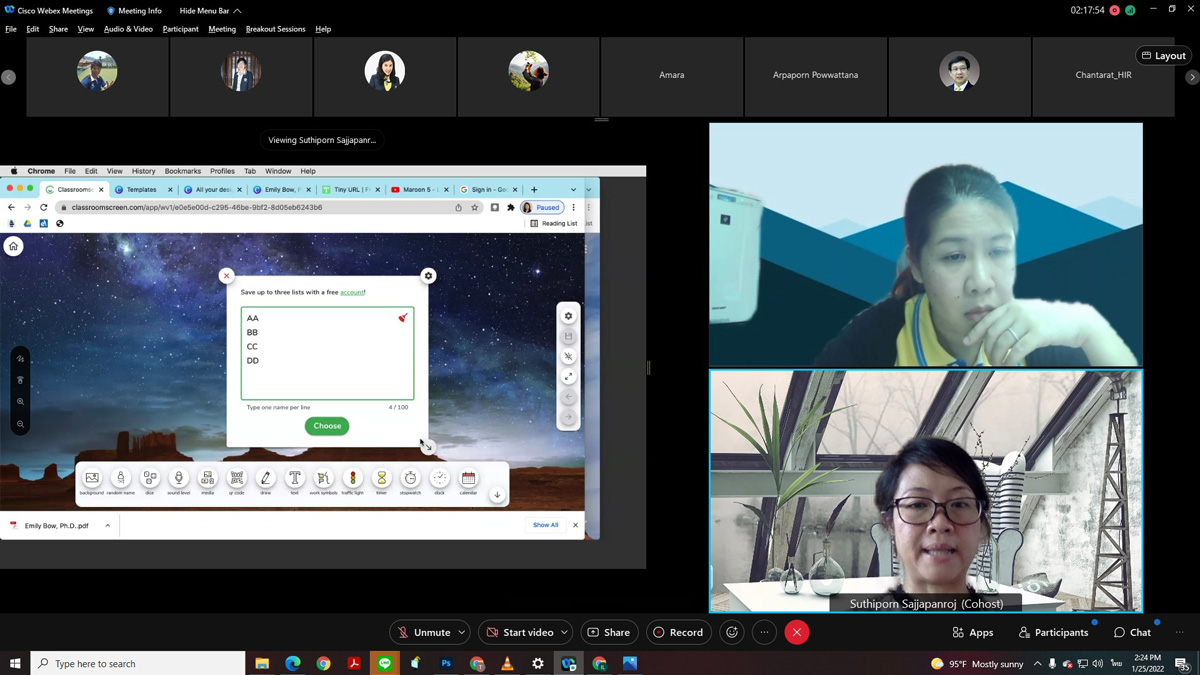
Task: Click the red leave meeting button
Action: click(x=797, y=632)
